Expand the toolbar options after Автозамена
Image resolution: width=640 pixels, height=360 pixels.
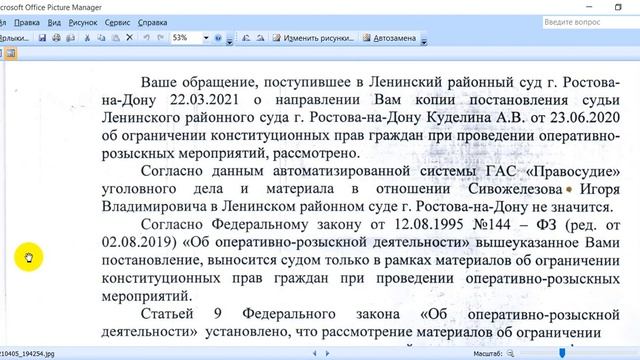coord(424,39)
